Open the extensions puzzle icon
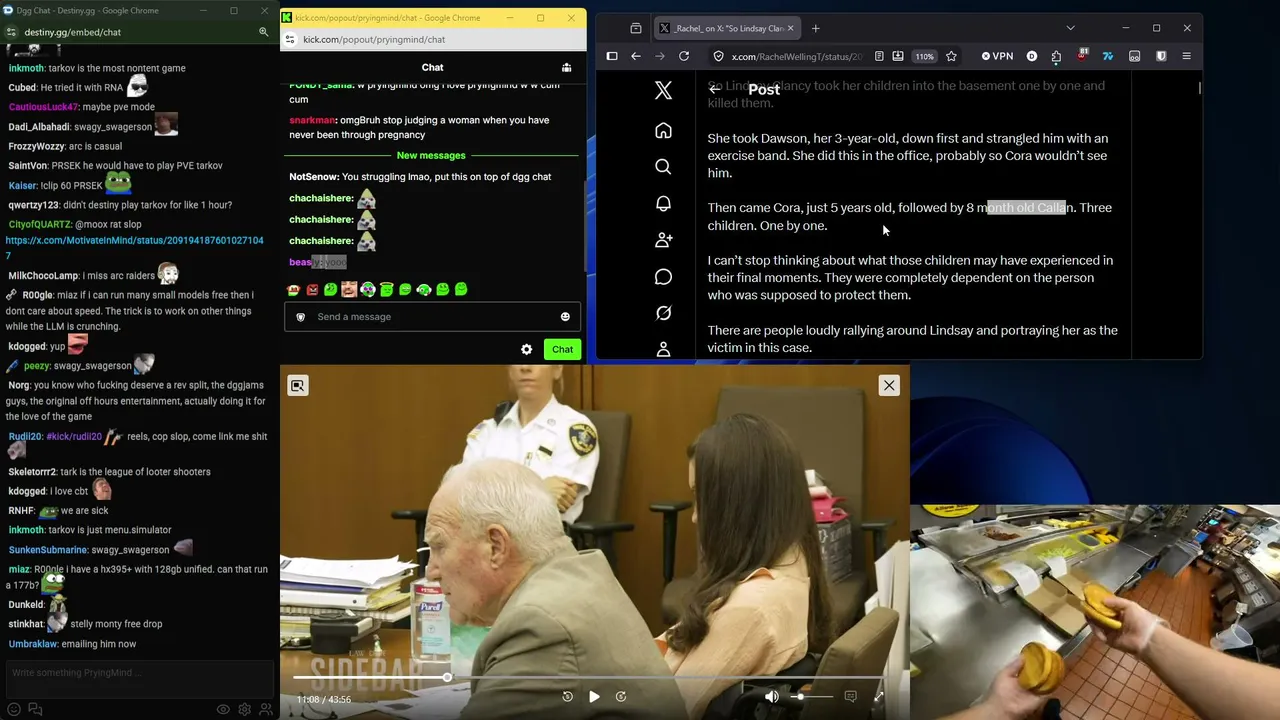Image resolution: width=1280 pixels, height=720 pixels. click(1056, 56)
